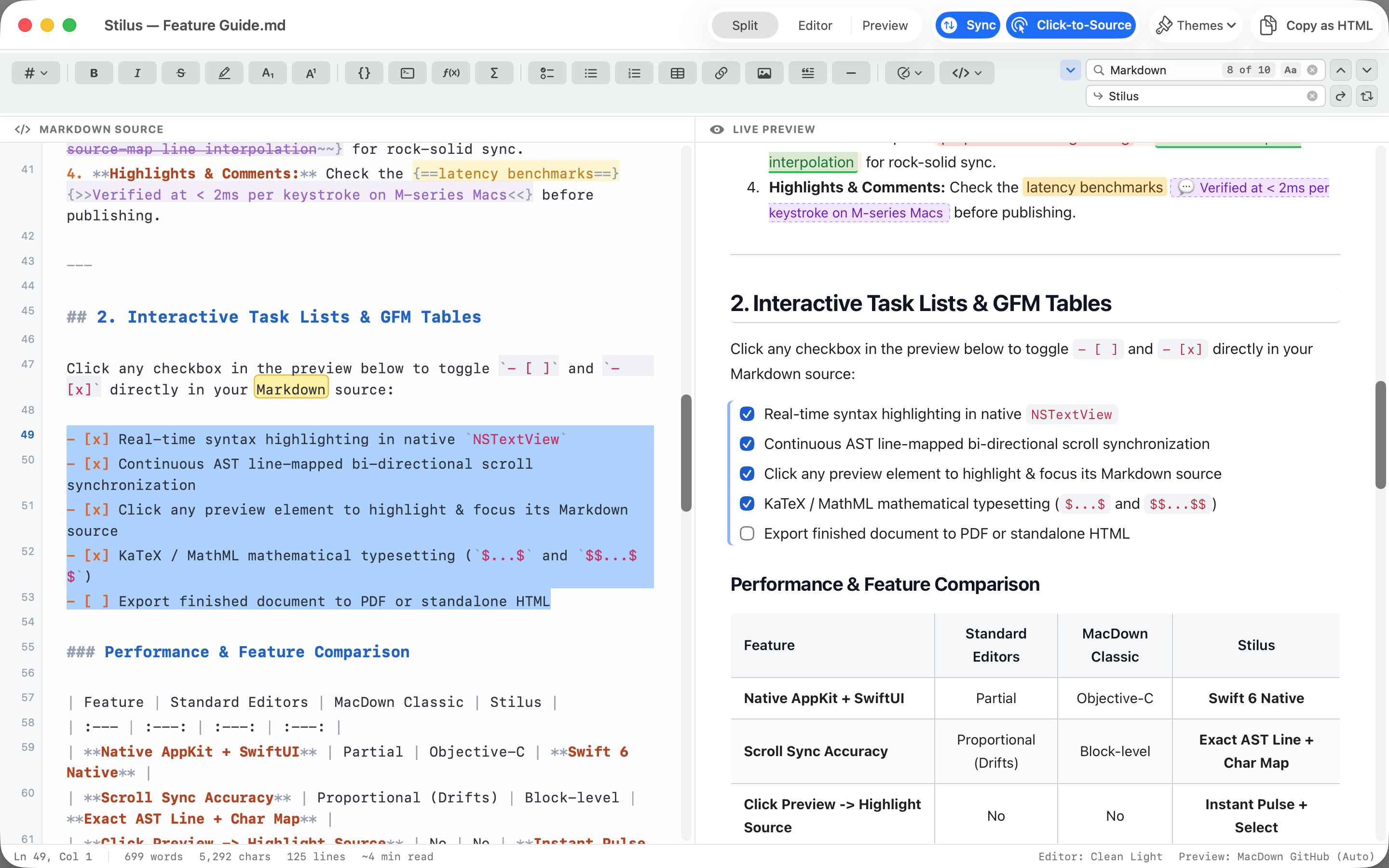Go to the previous search match
Image resolution: width=1389 pixels, height=868 pixels.
pos(1341,70)
